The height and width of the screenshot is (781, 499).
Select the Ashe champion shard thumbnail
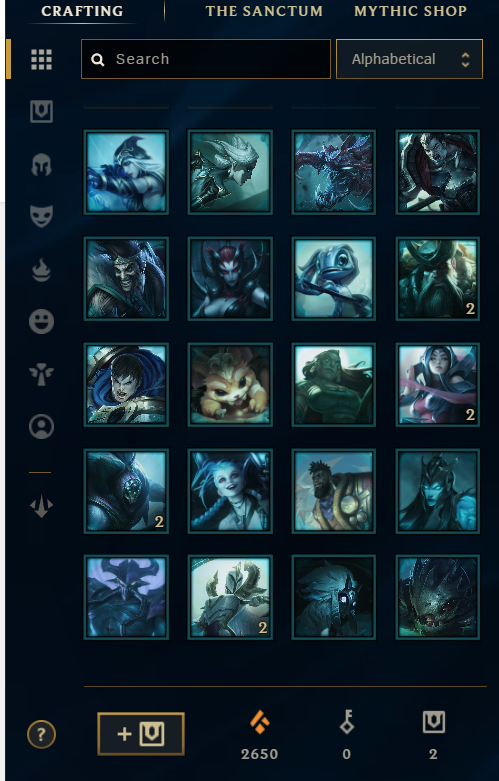point(126,172)
